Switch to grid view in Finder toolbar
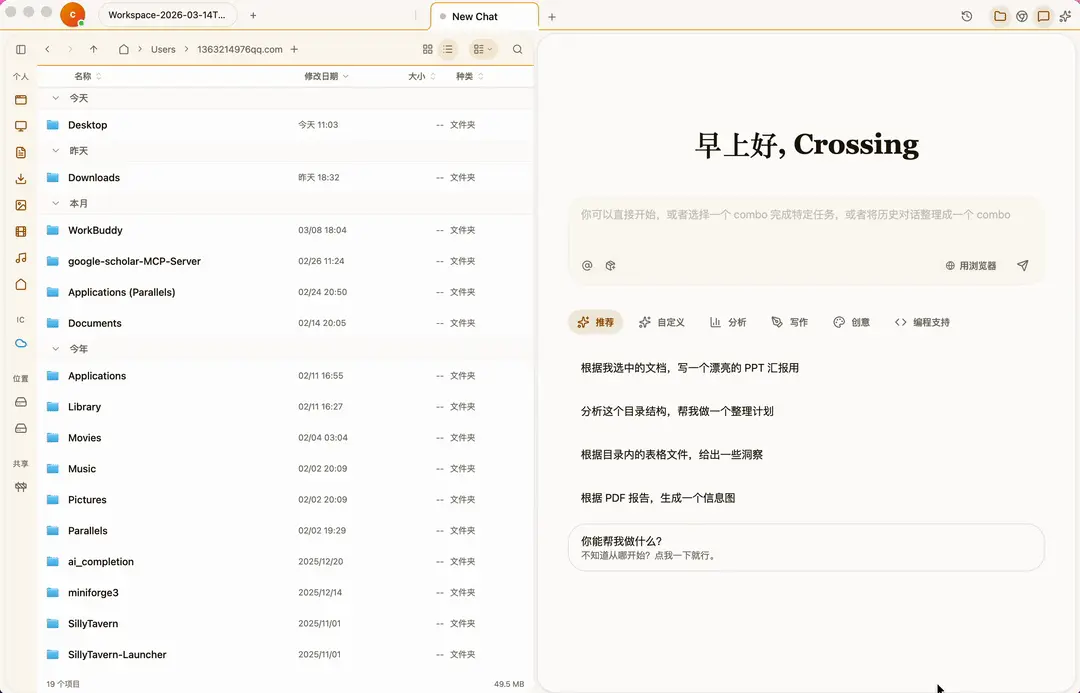Screen dimensions: 1080x693 [429, 48]
